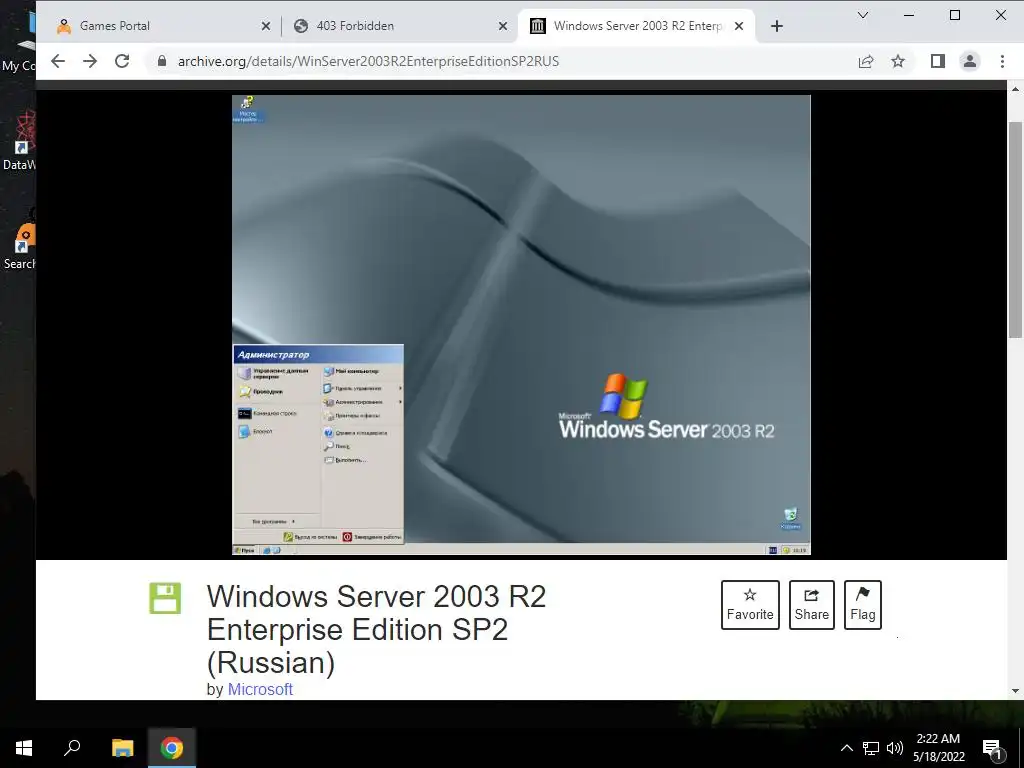Screen dimensions: 1024x768
Task: Click the Windows Server 2003 R2 title
Action: [376, 629]
